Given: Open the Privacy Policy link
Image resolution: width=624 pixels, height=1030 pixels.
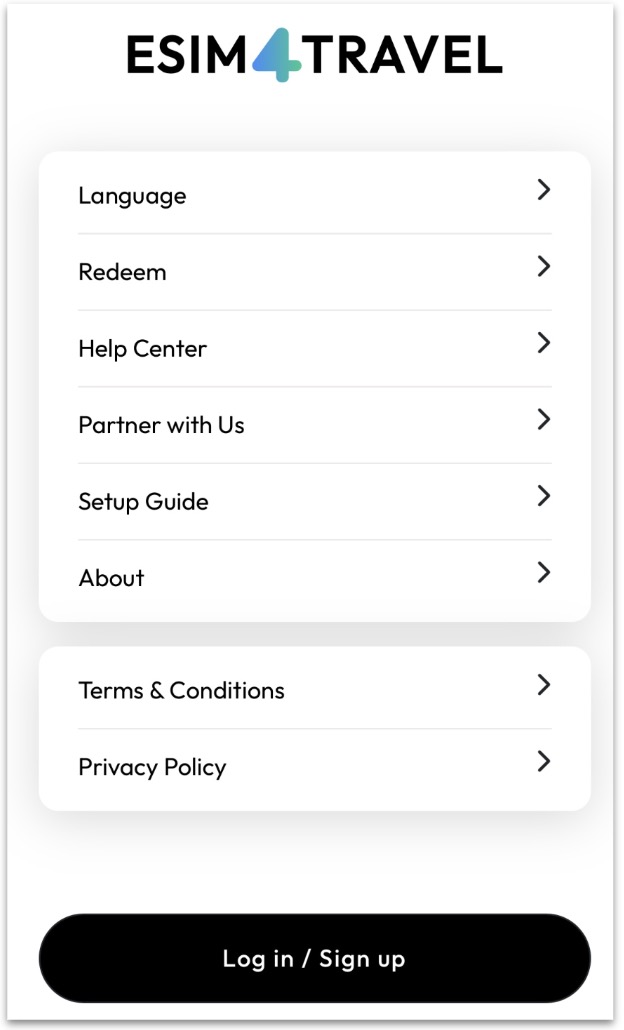Looking at the screenshot, I should pyautogui.click(x=152, y=767).
